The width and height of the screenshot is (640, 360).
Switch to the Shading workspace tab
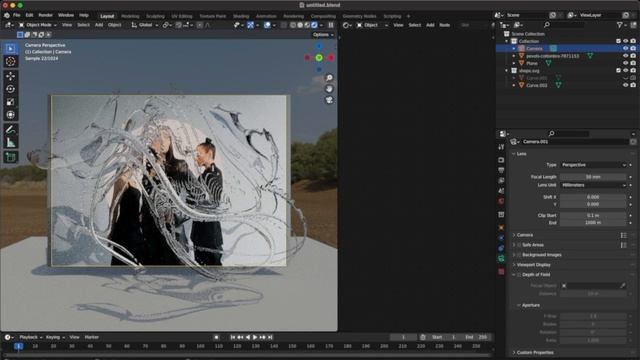tap(241, 16)
